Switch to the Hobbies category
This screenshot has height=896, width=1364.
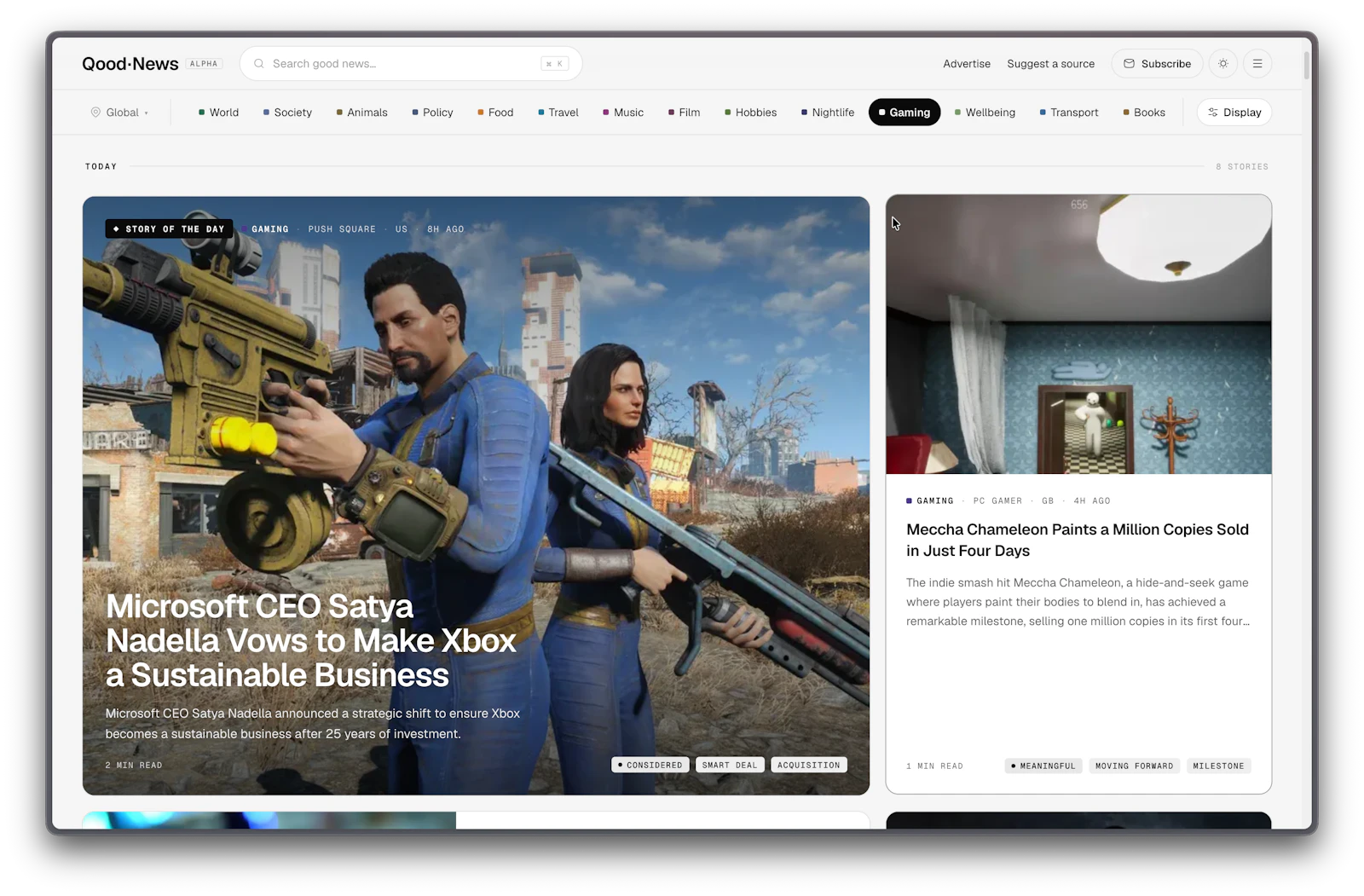(x=750, y=113)
